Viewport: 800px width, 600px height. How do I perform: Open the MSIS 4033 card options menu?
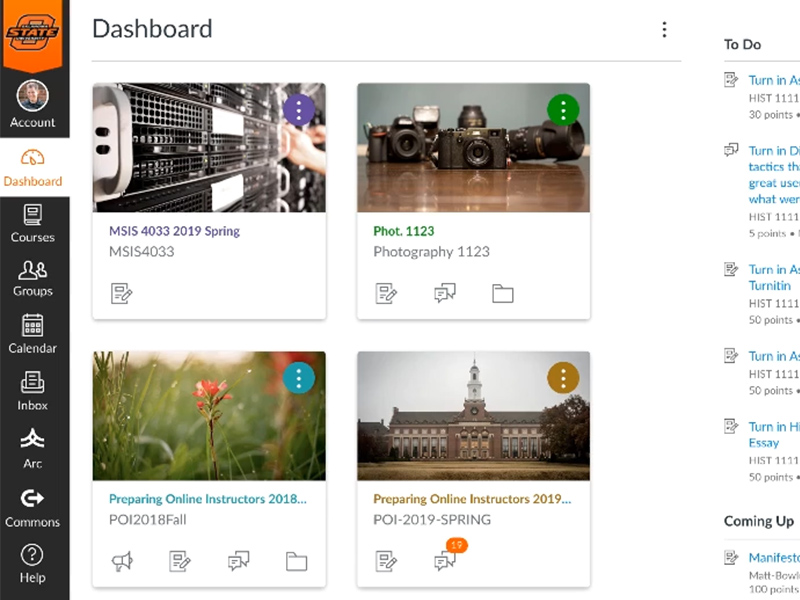299,111
